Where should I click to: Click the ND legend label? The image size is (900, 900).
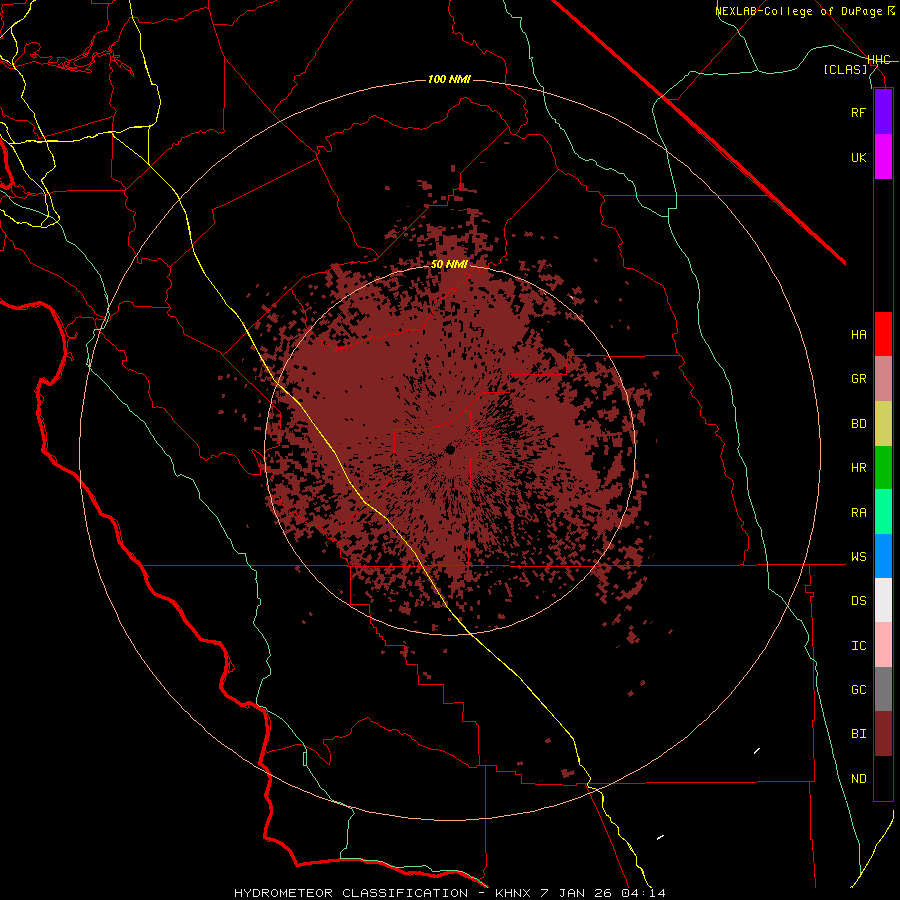coord(858,778)
